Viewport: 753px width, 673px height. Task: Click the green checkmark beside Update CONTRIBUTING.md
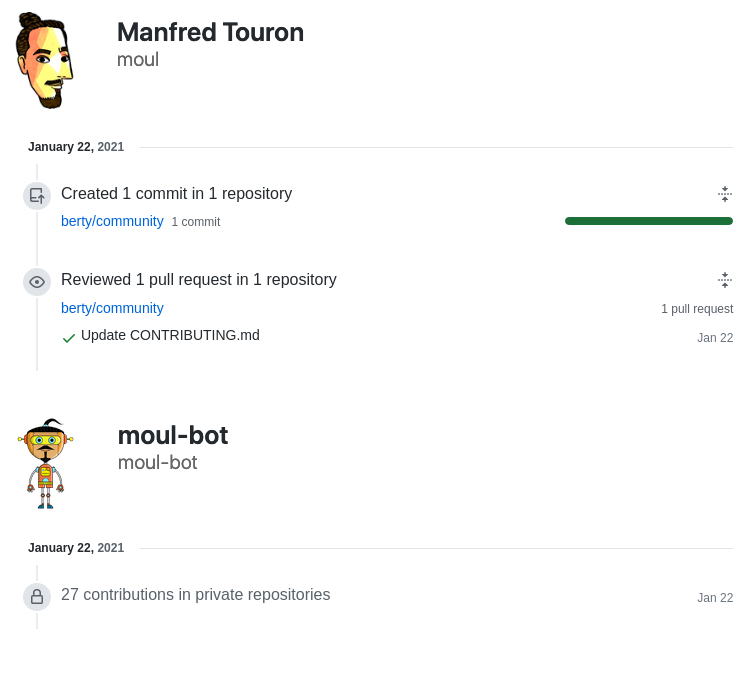pyautogui.click(x=69, y=338)
